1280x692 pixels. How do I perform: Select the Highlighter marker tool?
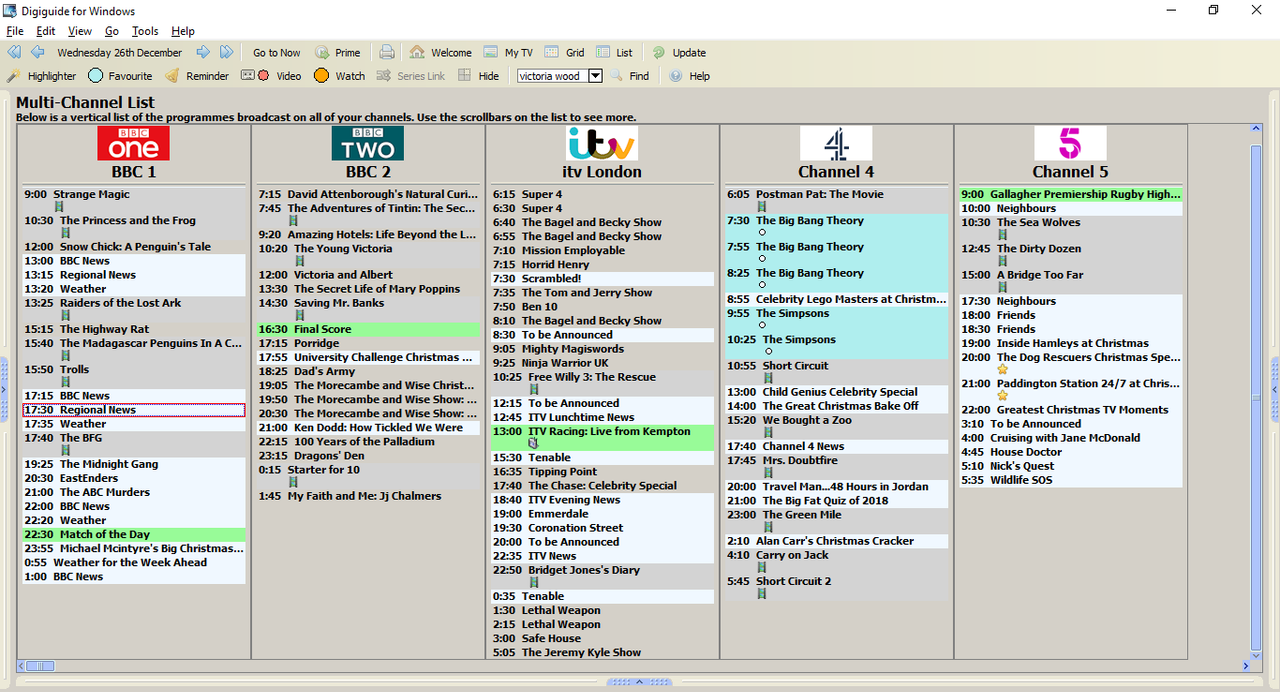pyautogui.click(x=42, y=76)
